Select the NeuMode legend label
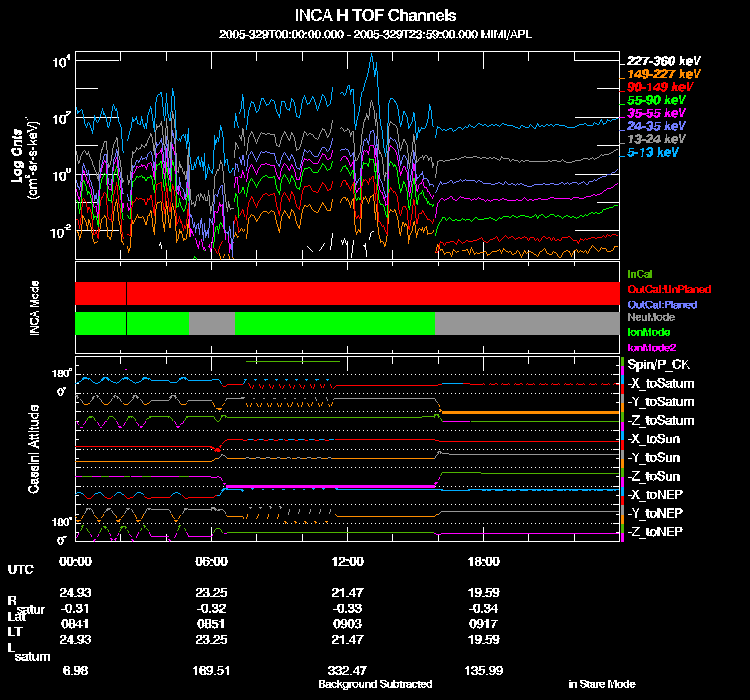Screen dimensions: 750x700 (x=651, y=317)
